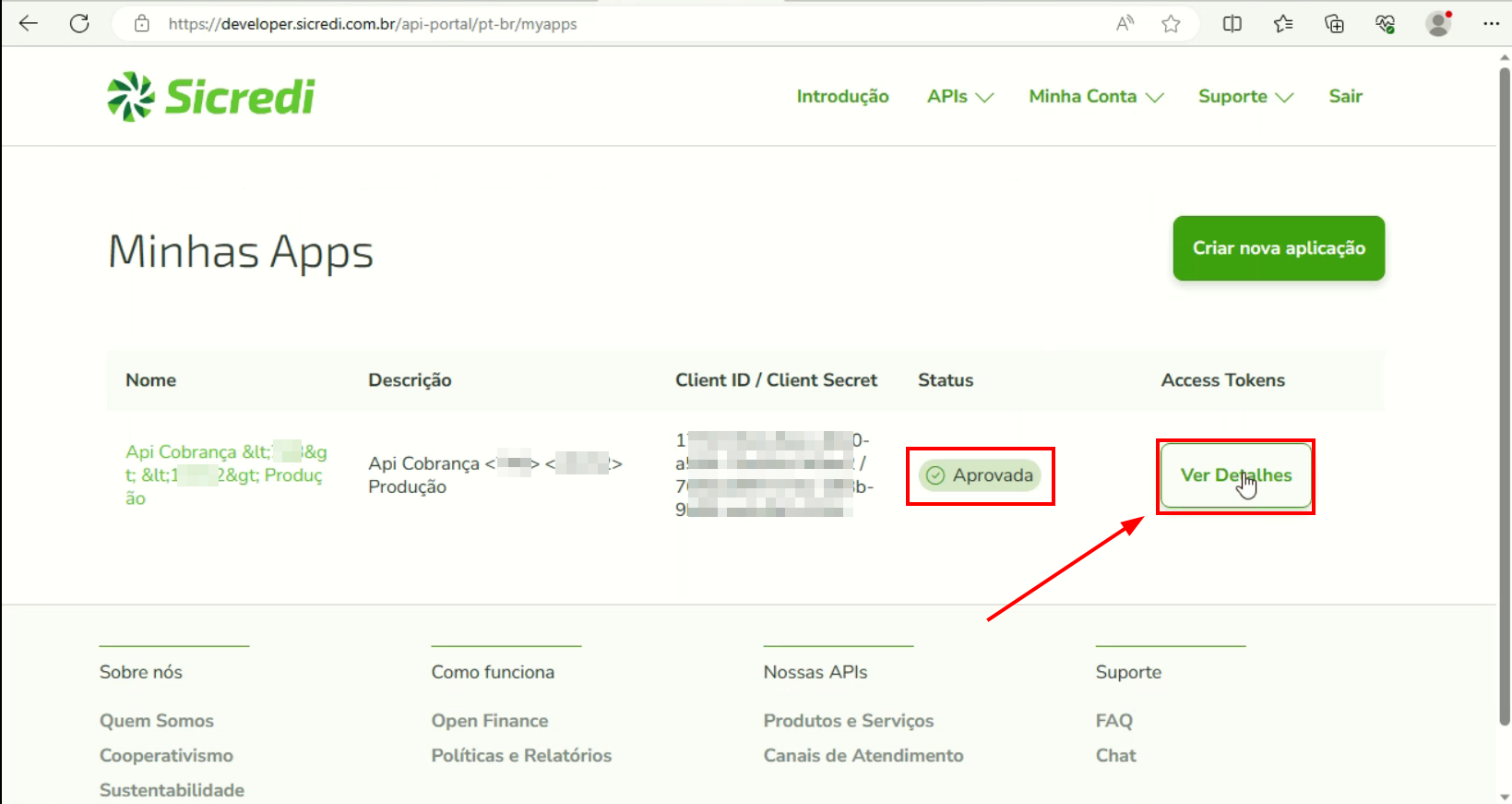Expand the Suporte dropdown menu
Screen dimensions: 1512x804
(x=1245, y=97)
